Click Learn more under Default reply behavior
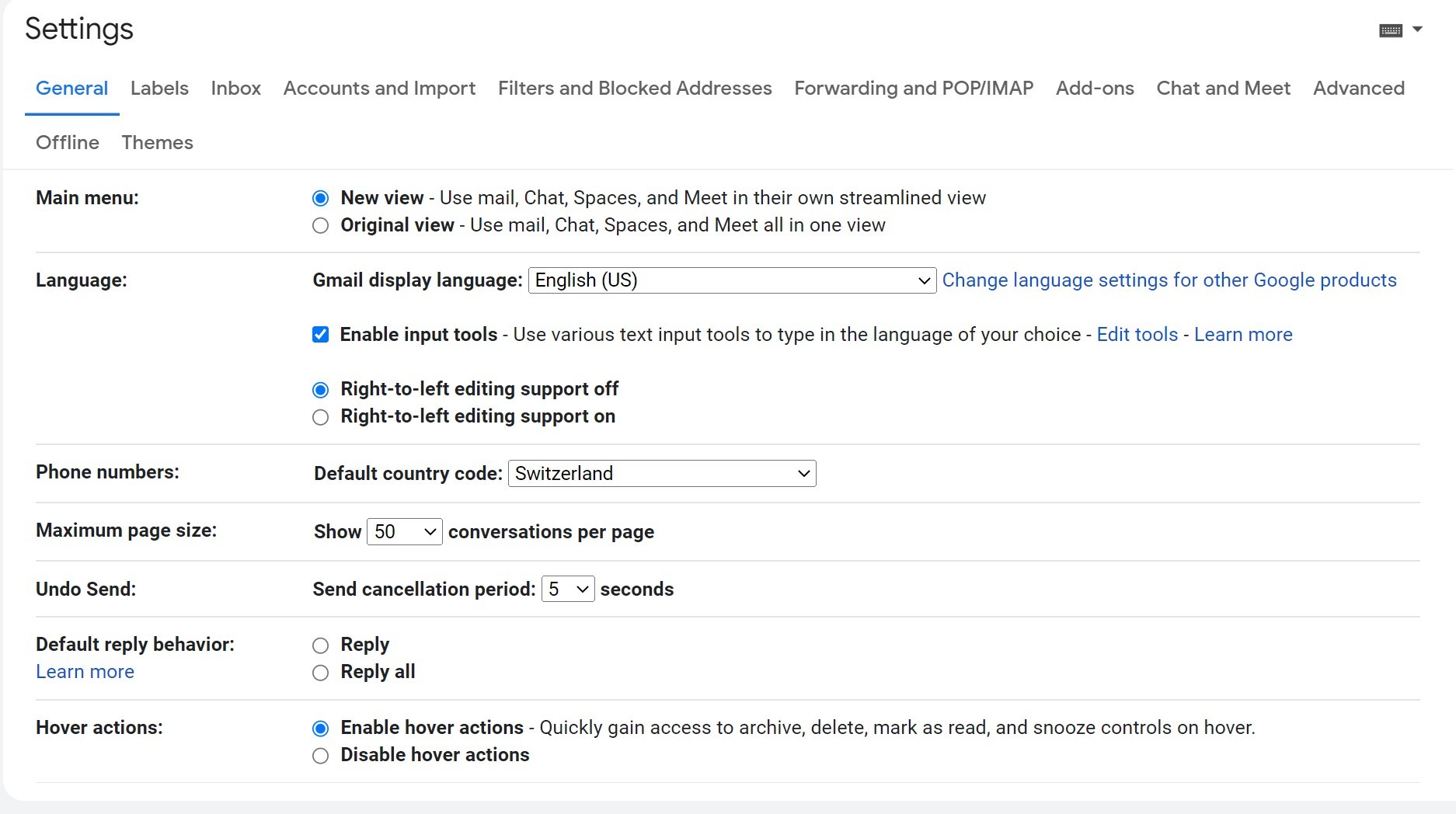The image size is (1456, 814). 85,672
